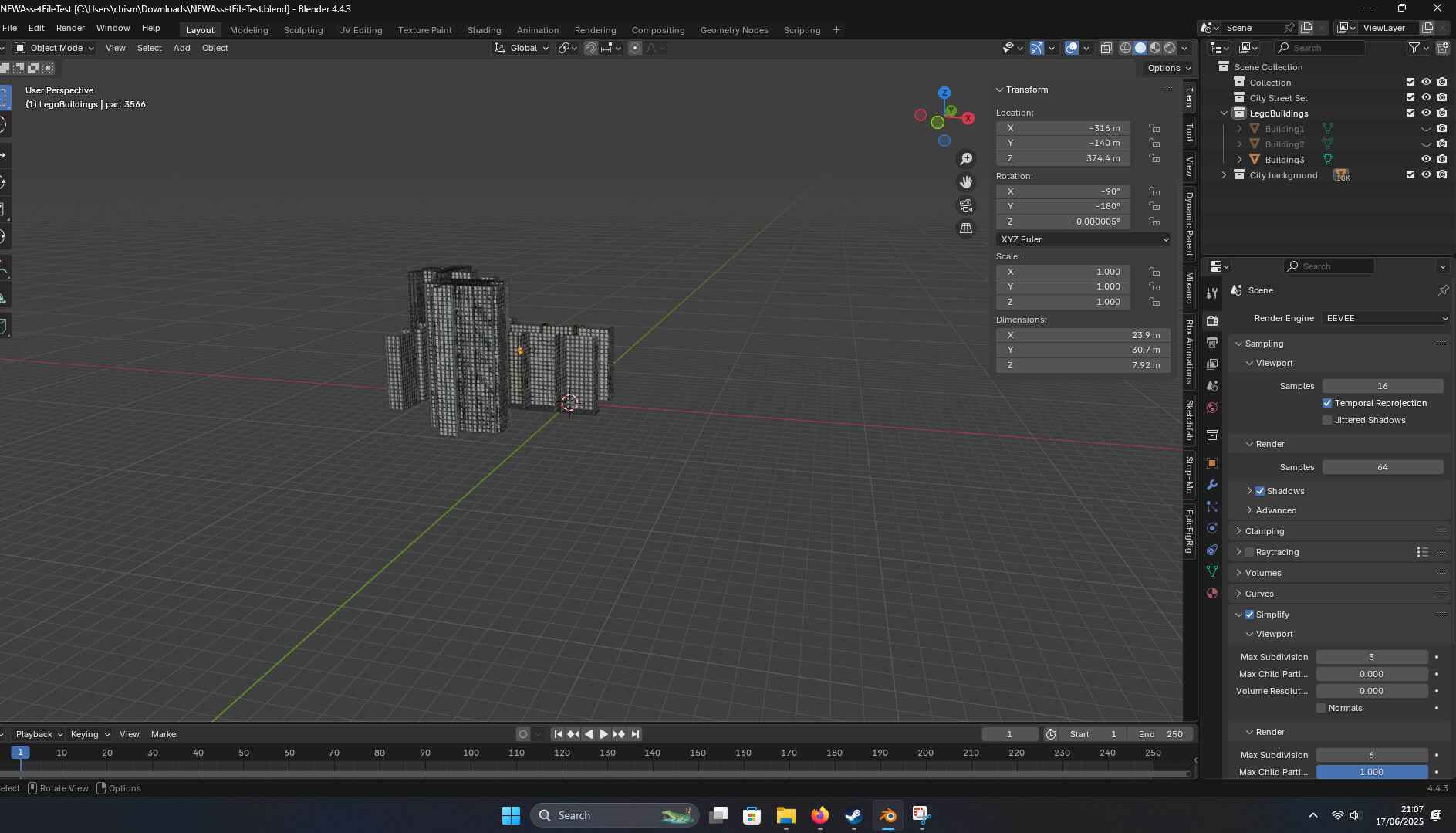Open the View Layer properties tab icon
Viewport: 1456px width, 833px height.
pyautogui.click(x=1212, y=364)
